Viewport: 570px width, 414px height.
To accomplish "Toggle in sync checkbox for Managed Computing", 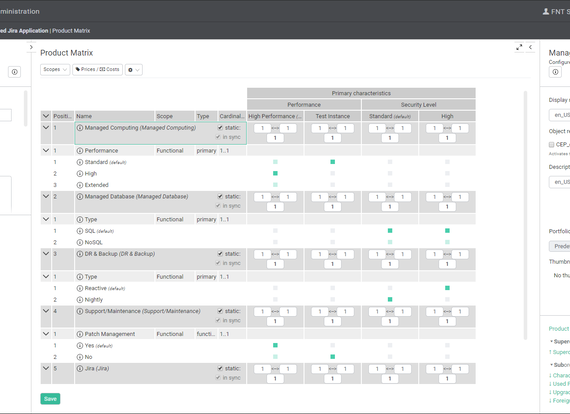I will [x=218, y=137].
